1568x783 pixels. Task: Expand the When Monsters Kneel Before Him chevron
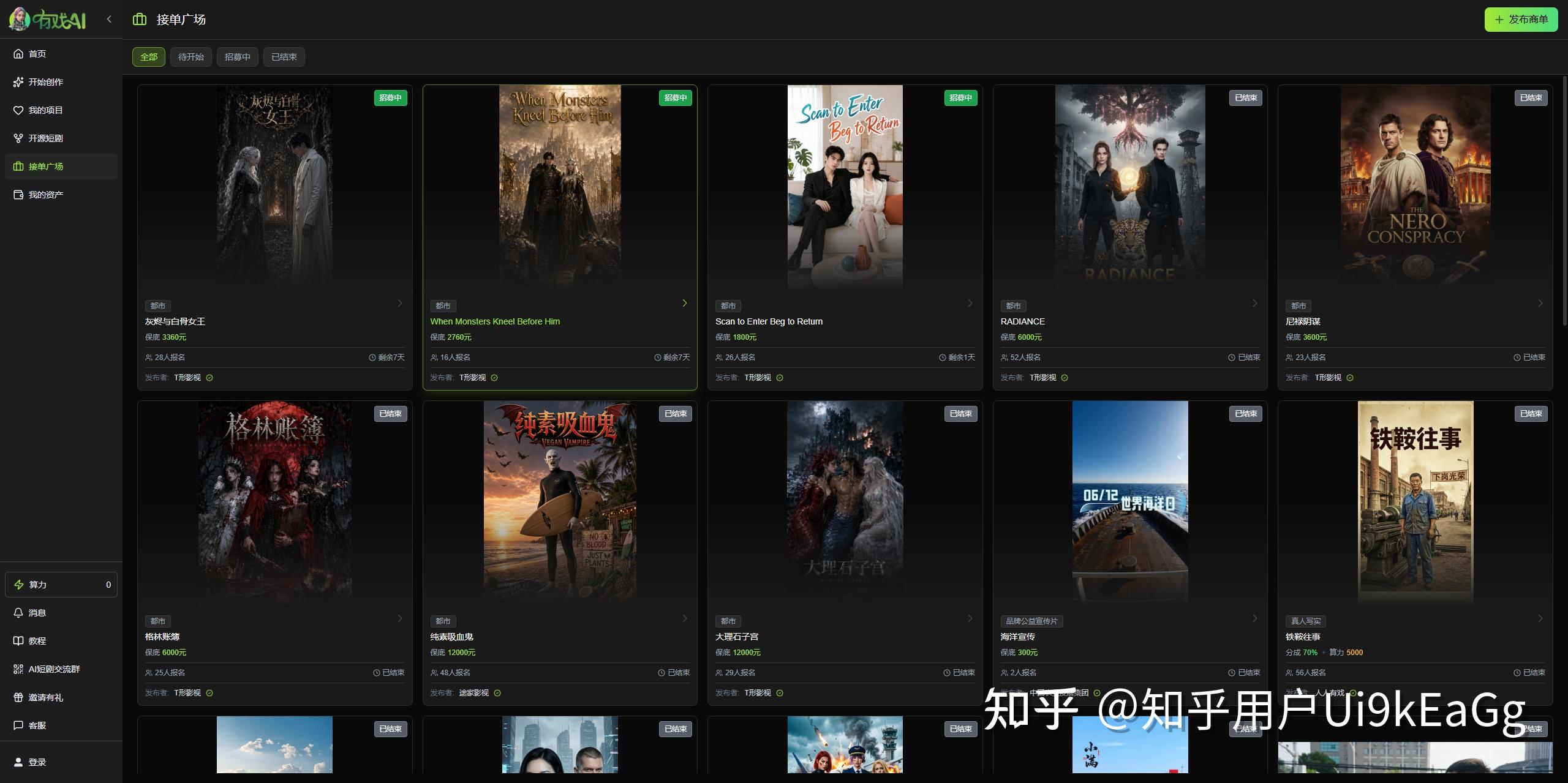coord(685,303)
